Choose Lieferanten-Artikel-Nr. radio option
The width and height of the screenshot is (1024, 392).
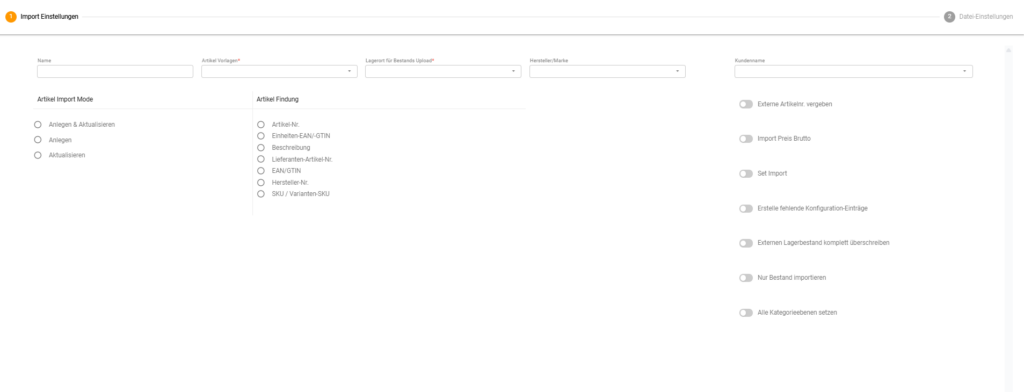click(x=261, y=159)
